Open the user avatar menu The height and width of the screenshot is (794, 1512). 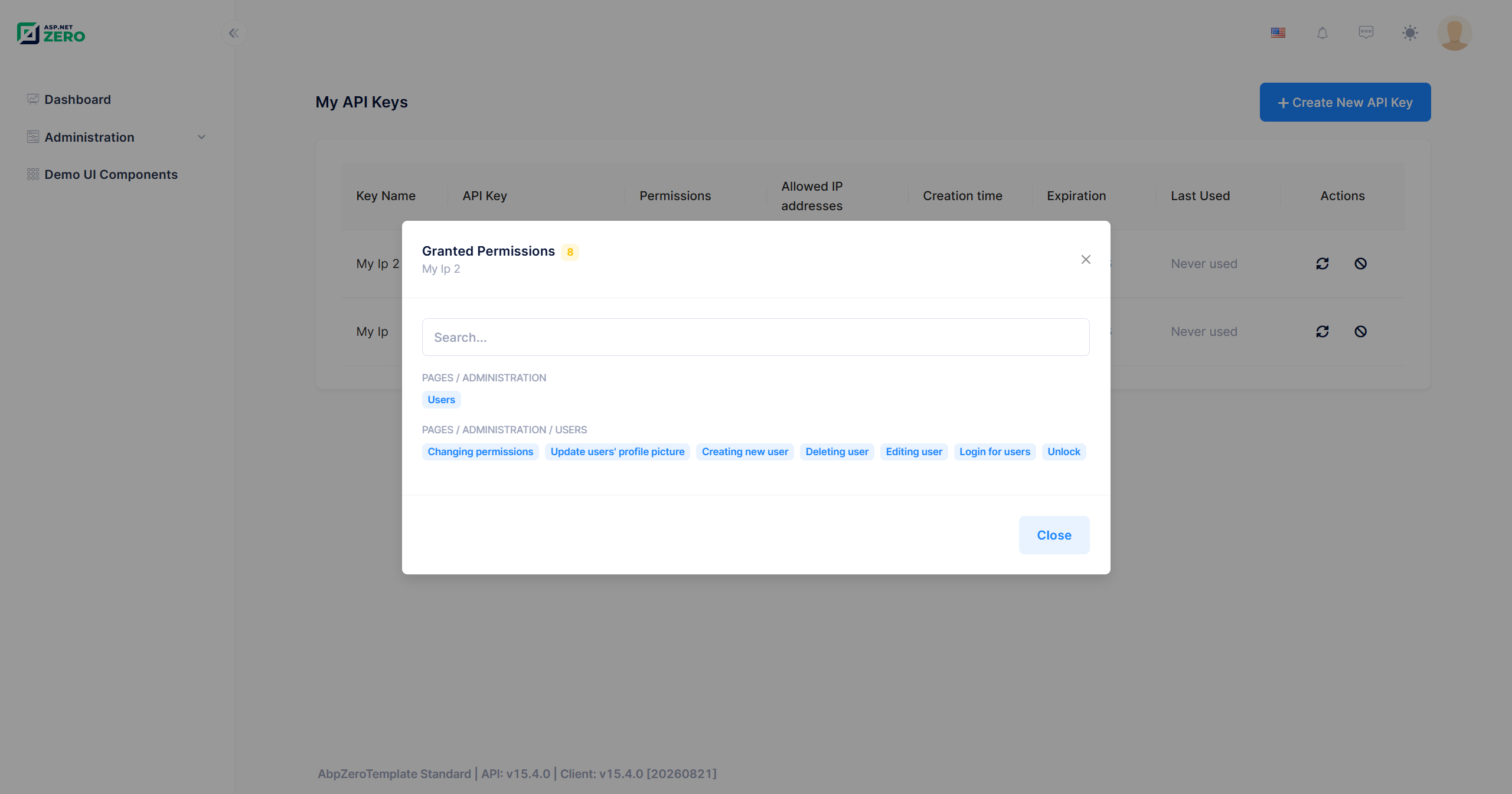pyautogui.click(x=1454, y=33)
